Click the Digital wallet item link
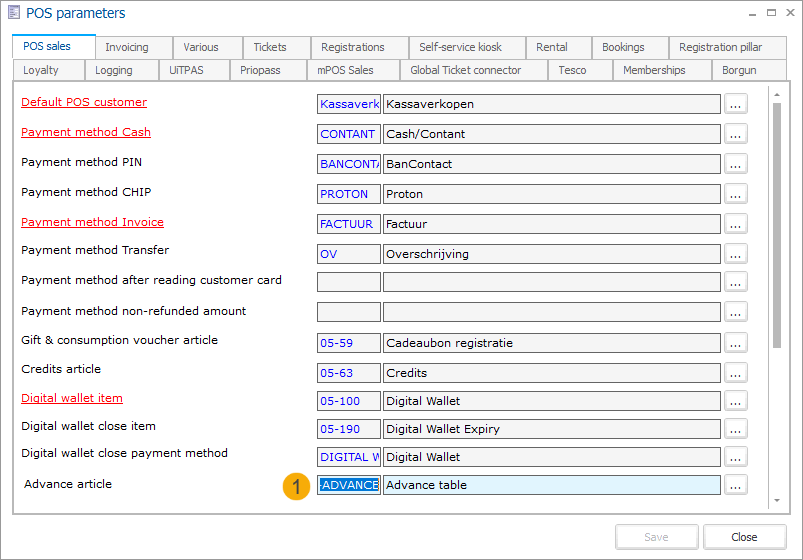Screen dimensions: 803x560 click(72, 398)
